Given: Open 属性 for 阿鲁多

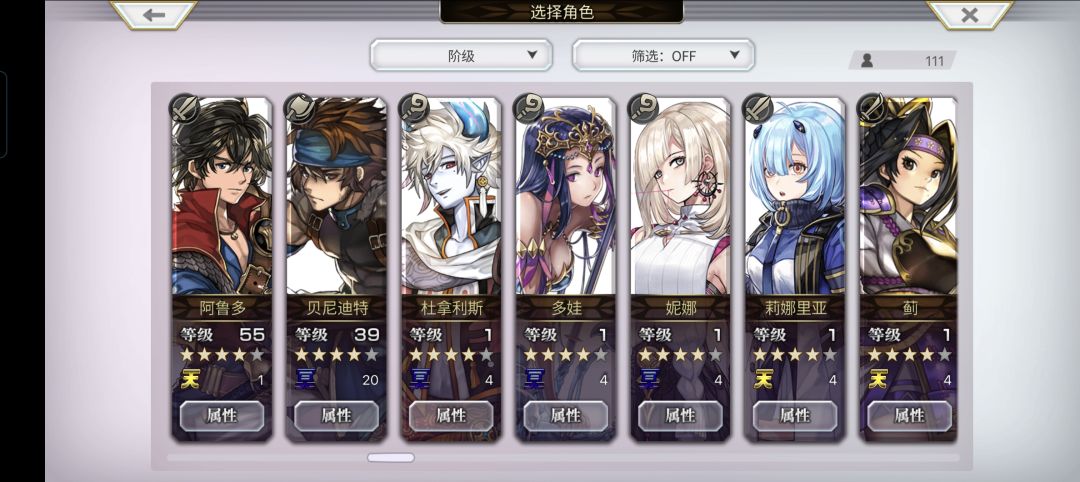Looking at the screenshot, I should pos(222,415).
